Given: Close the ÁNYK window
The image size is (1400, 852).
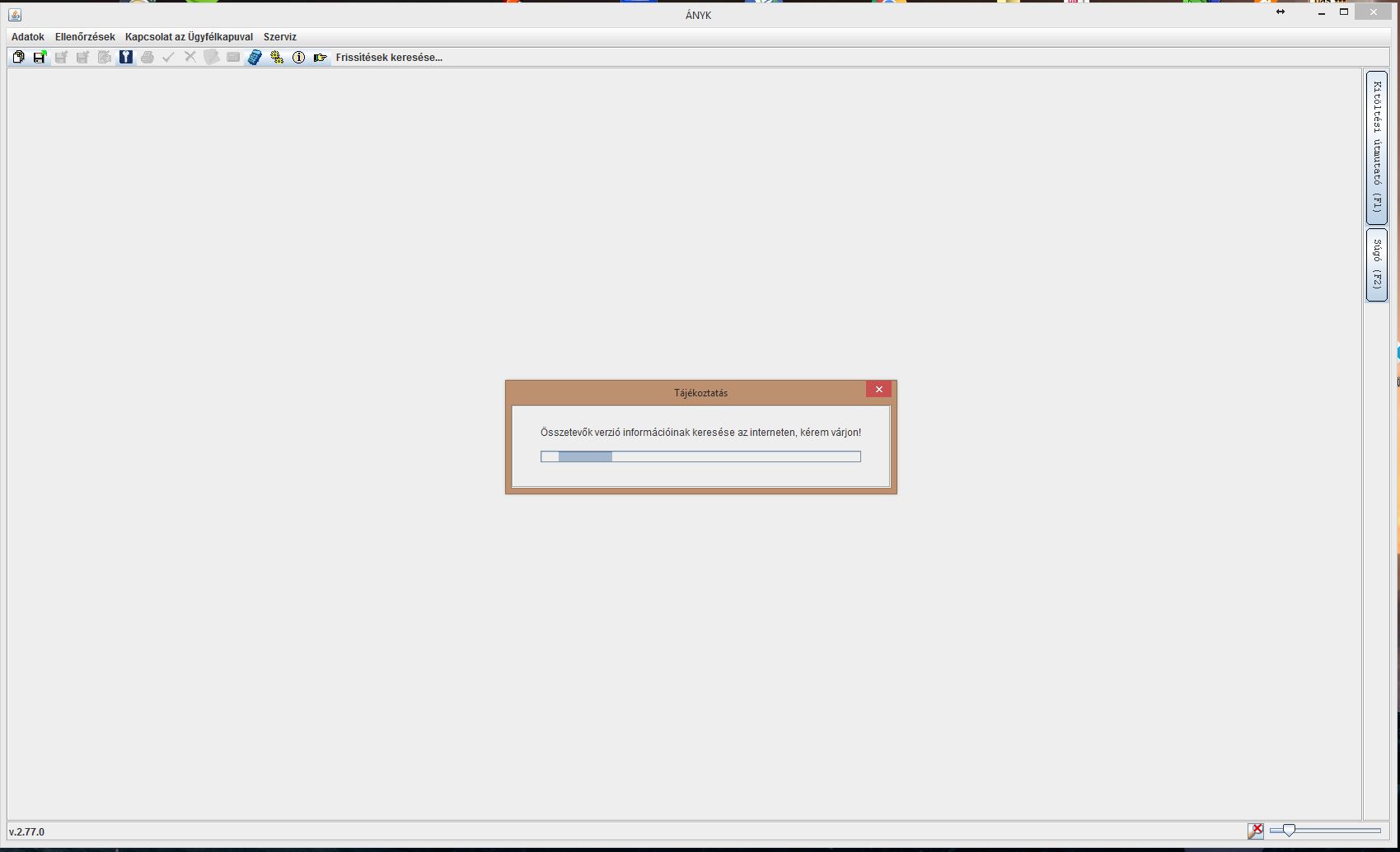Looking at the screenshot, I should 1374,12.
